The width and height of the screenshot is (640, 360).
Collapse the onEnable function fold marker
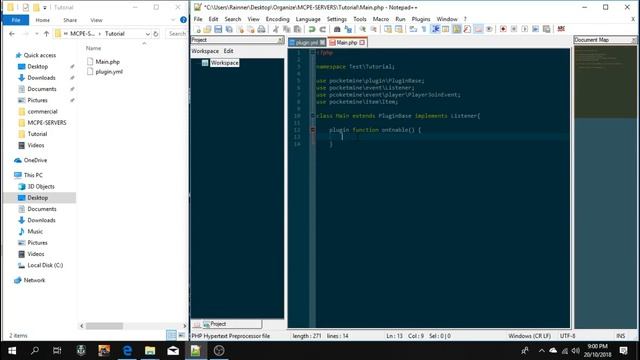coord(313,130)
